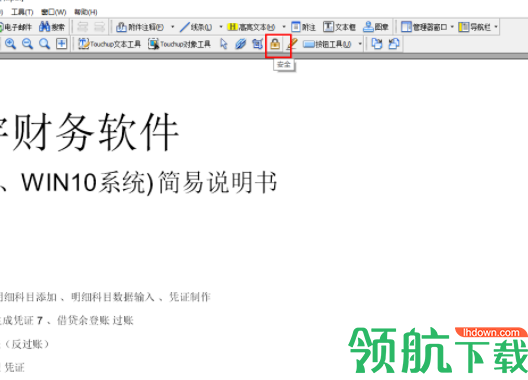
Task: Click the zoom in magnifier icon
Action: pos(10,44)
